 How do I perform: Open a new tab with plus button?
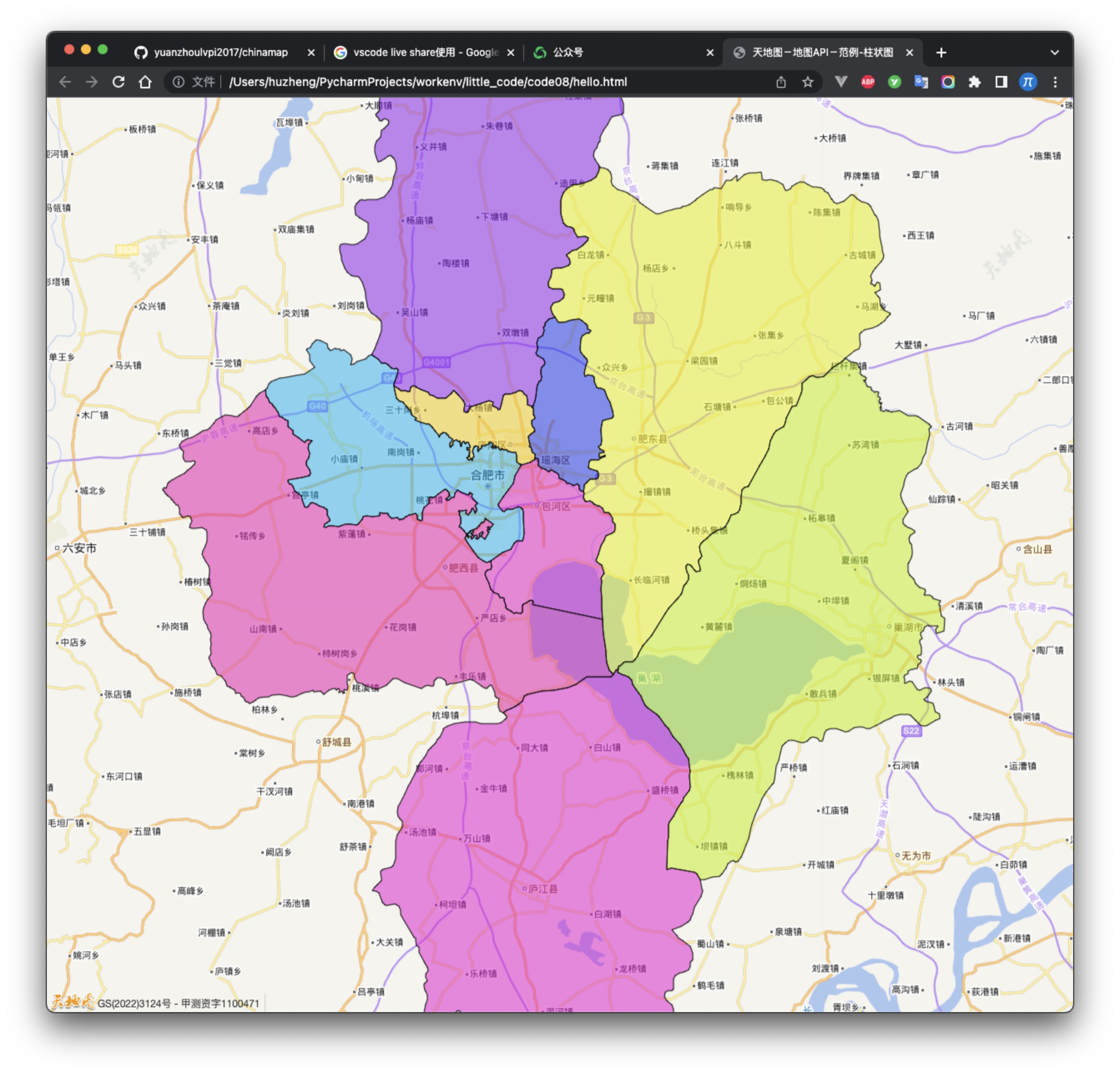click(x=941, y=52)
